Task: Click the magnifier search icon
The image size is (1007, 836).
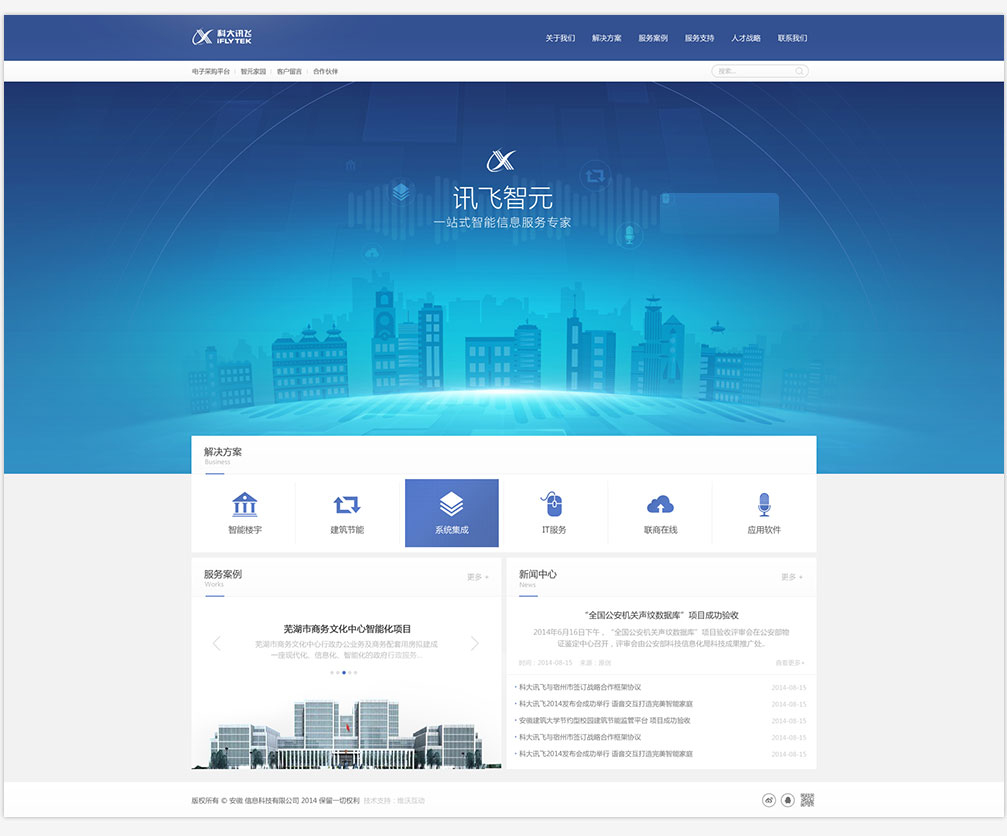Action: [800, 71]
